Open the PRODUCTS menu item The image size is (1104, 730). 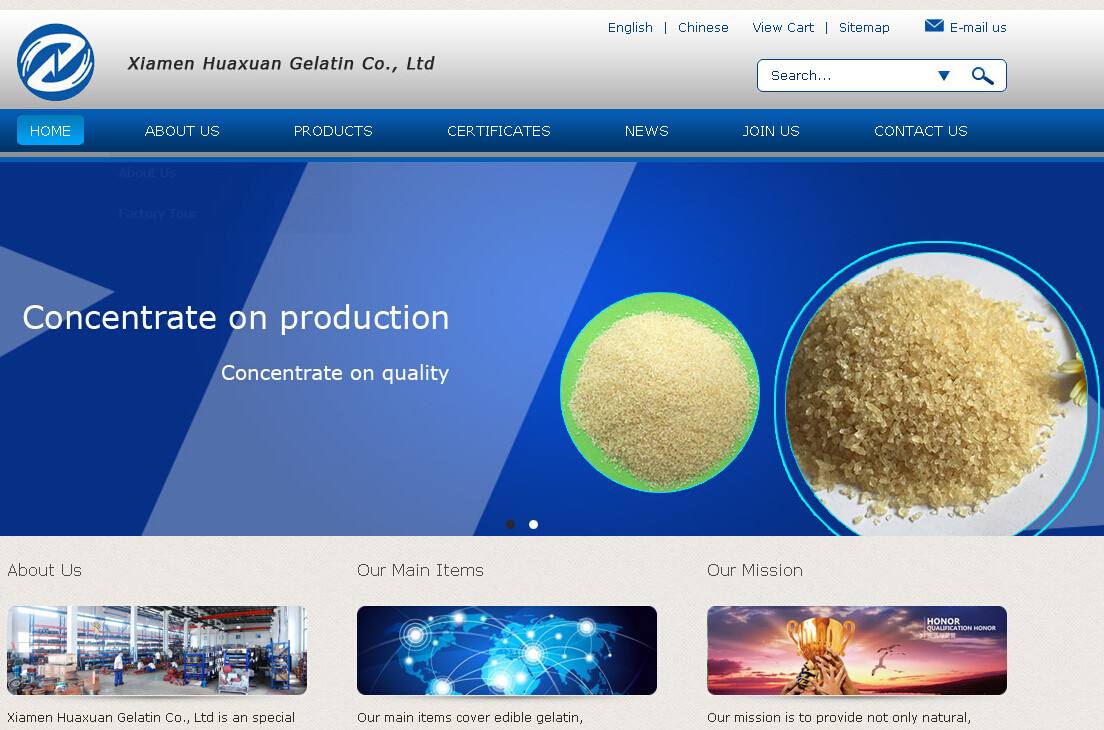pos(333,131)
